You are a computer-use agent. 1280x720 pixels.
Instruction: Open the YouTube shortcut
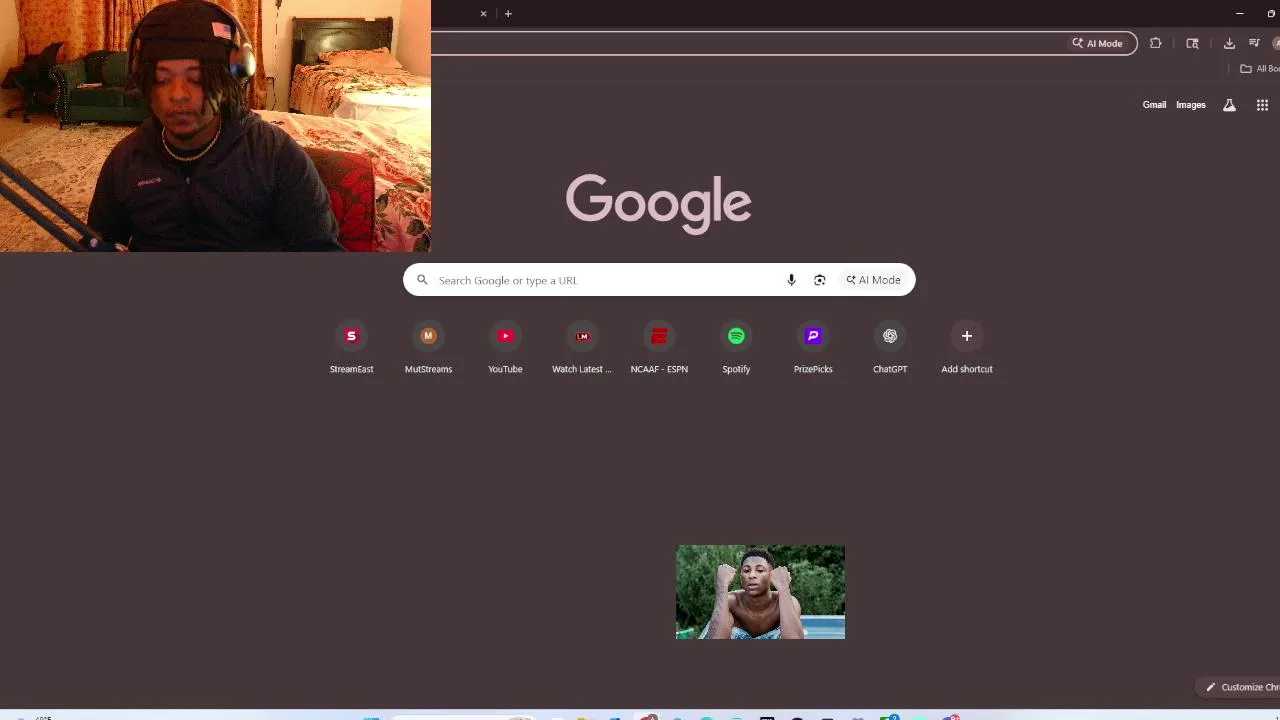click(505, 348)
